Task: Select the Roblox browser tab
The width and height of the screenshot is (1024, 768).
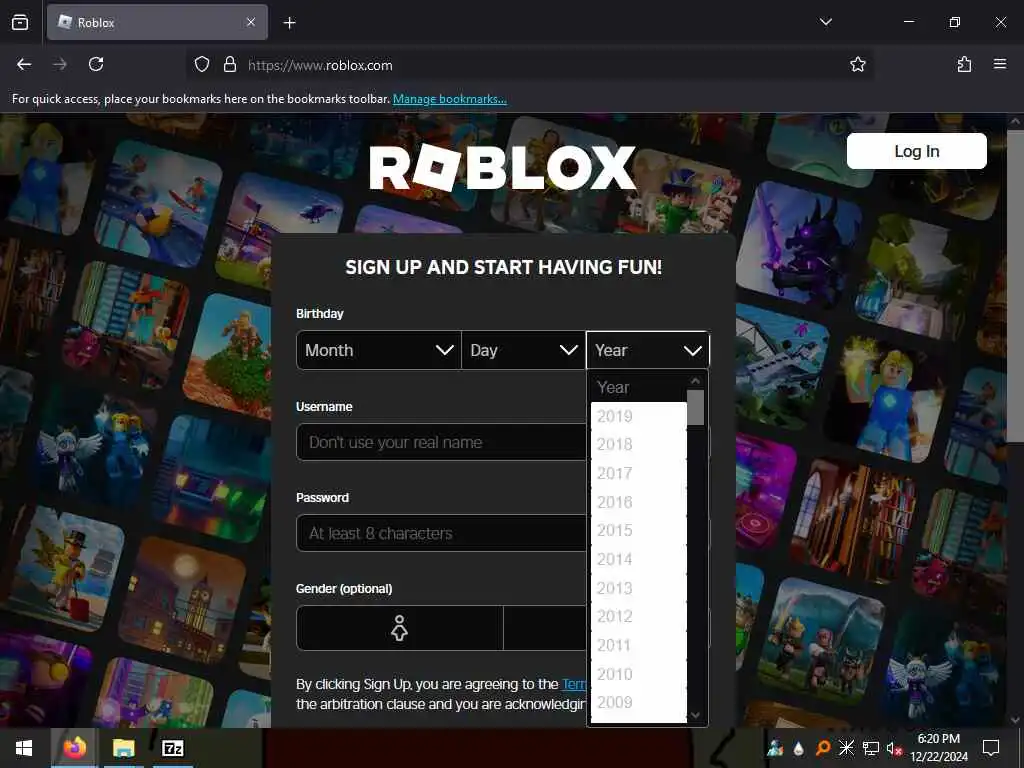Action: [157, 22]
